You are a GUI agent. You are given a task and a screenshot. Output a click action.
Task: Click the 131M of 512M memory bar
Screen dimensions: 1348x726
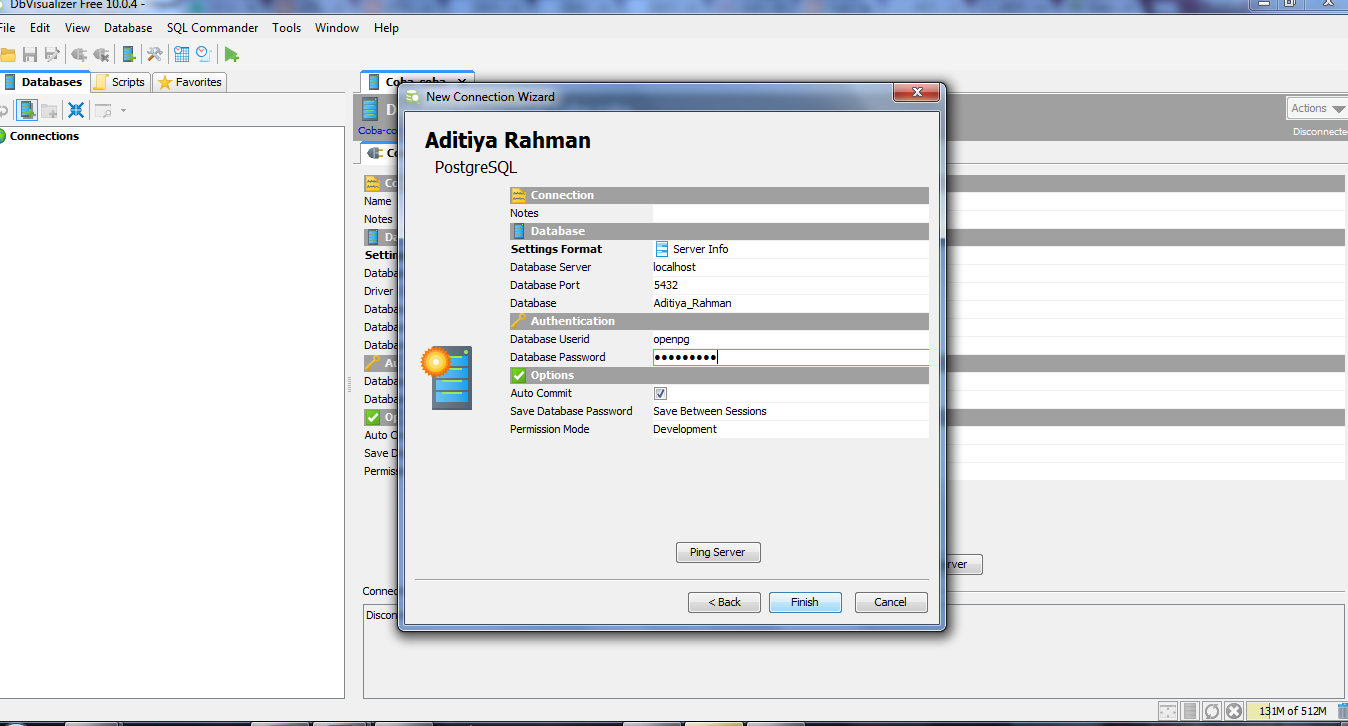tap(1291, 711)
